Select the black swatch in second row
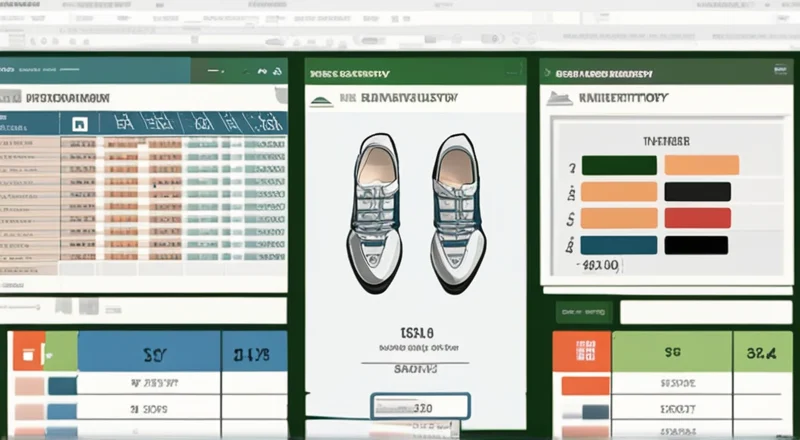 [698, 192]
